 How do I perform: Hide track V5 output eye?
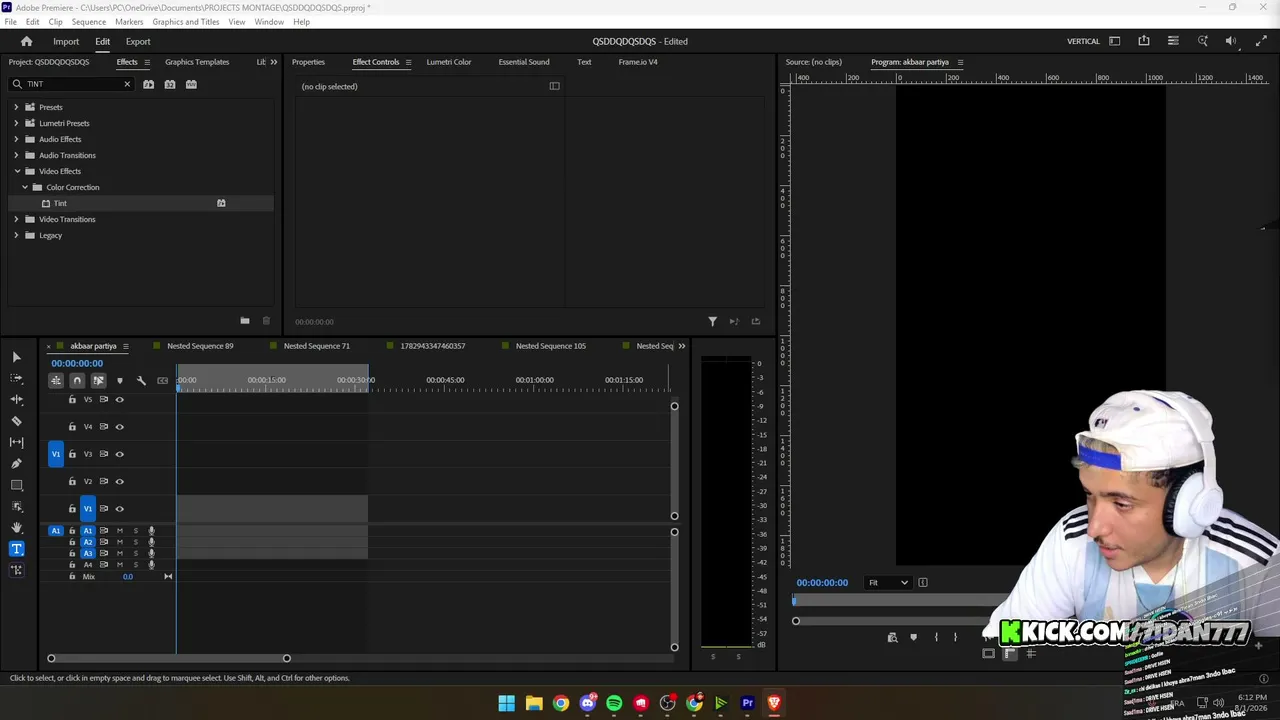point(119,400)
